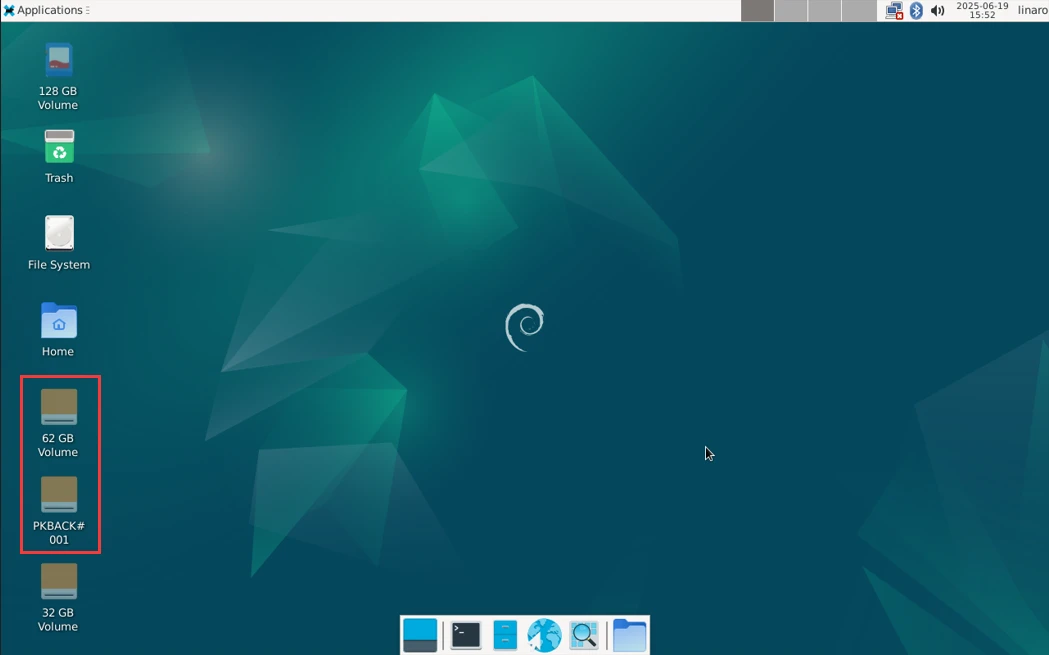Open the Bluetooth tray icon
Image resolution: width=1049 pixels, height=655 pixels.
click(916, 11)
